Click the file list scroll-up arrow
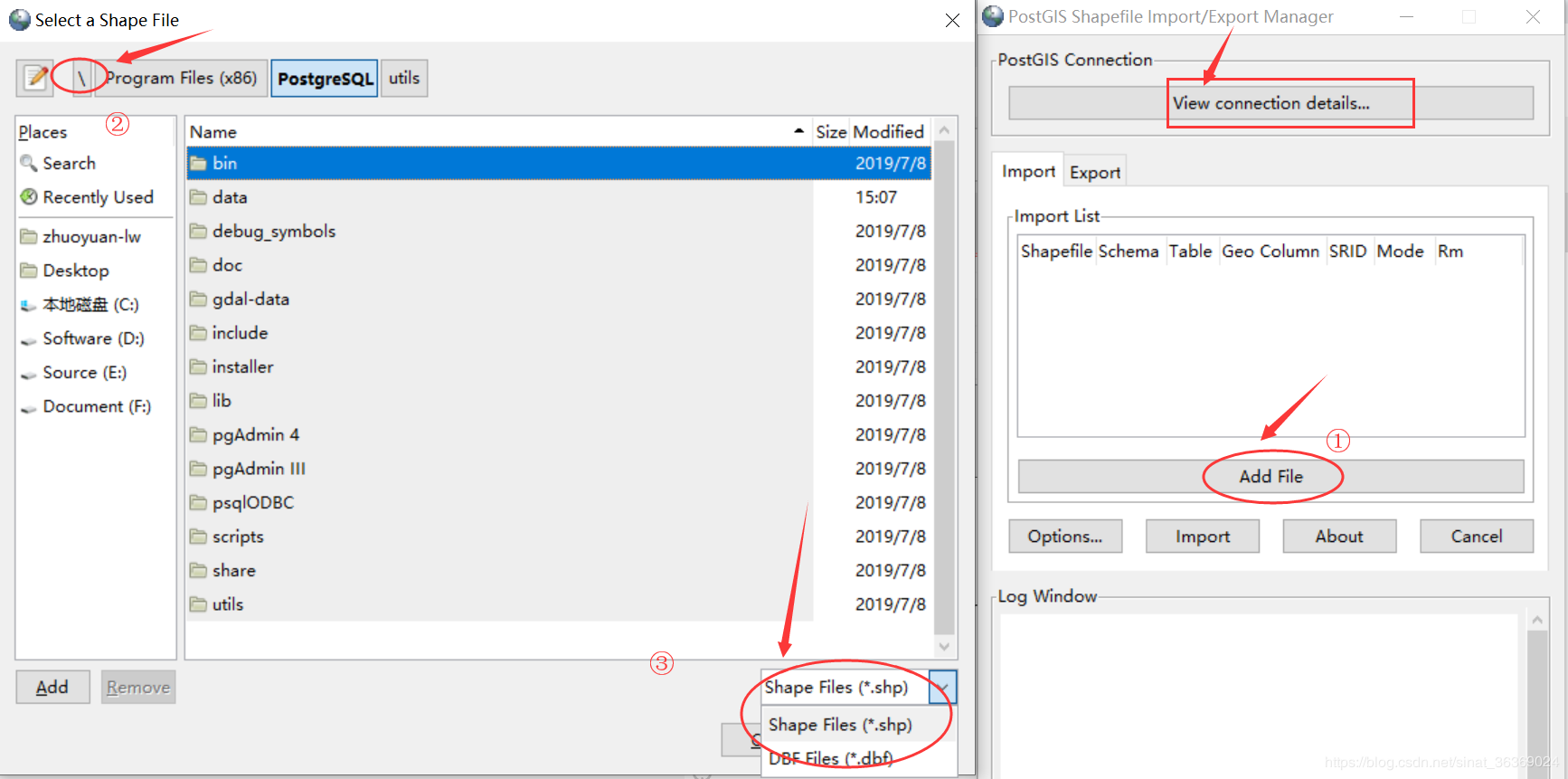This screenshot has width=1568, height=779. tap(944, 130)
